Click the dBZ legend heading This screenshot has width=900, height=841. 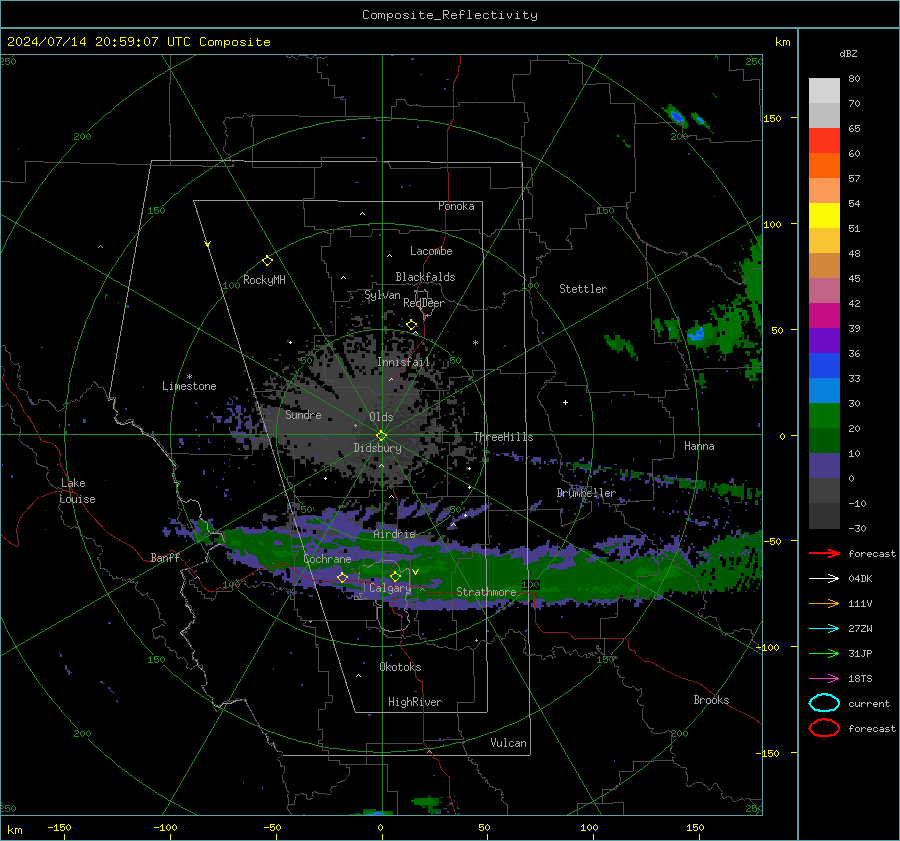(x=848, y=53)
